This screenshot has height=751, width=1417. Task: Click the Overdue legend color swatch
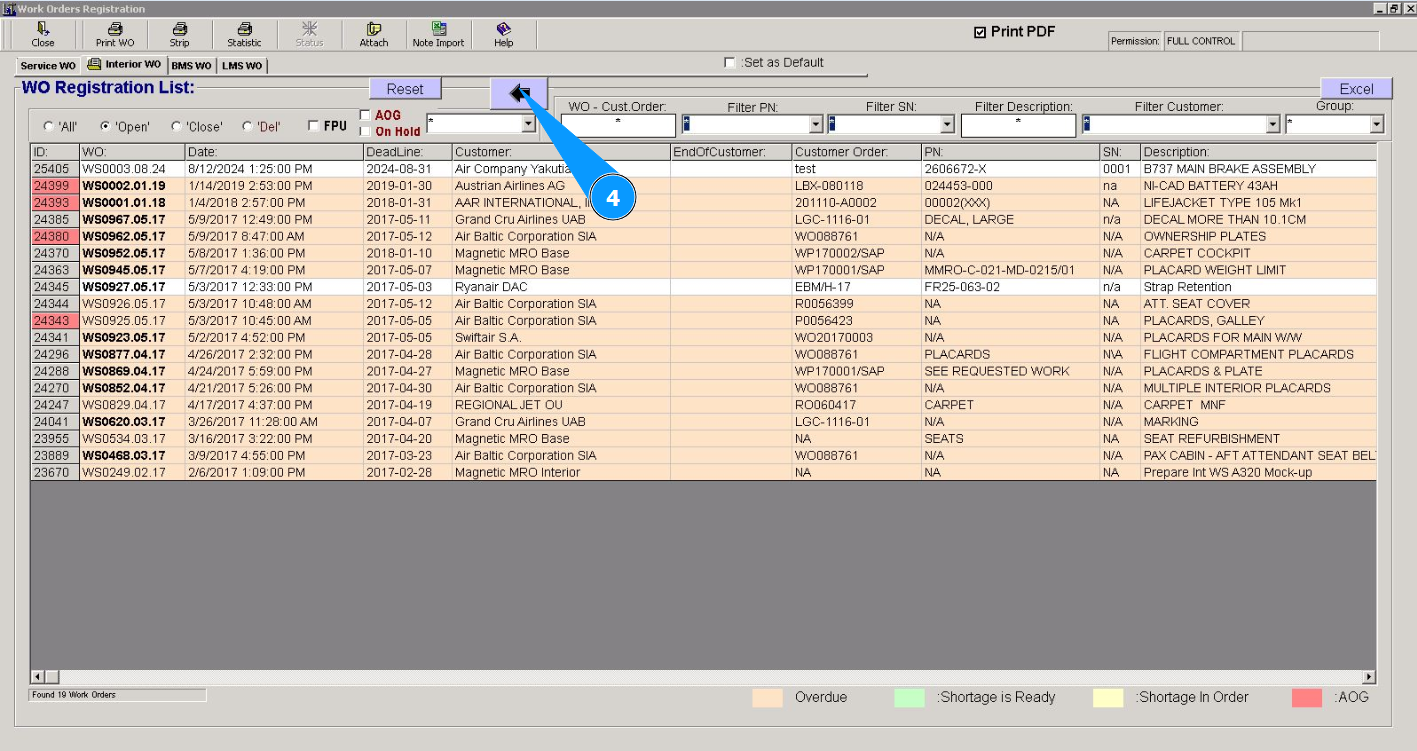click(x=767, y=698)
